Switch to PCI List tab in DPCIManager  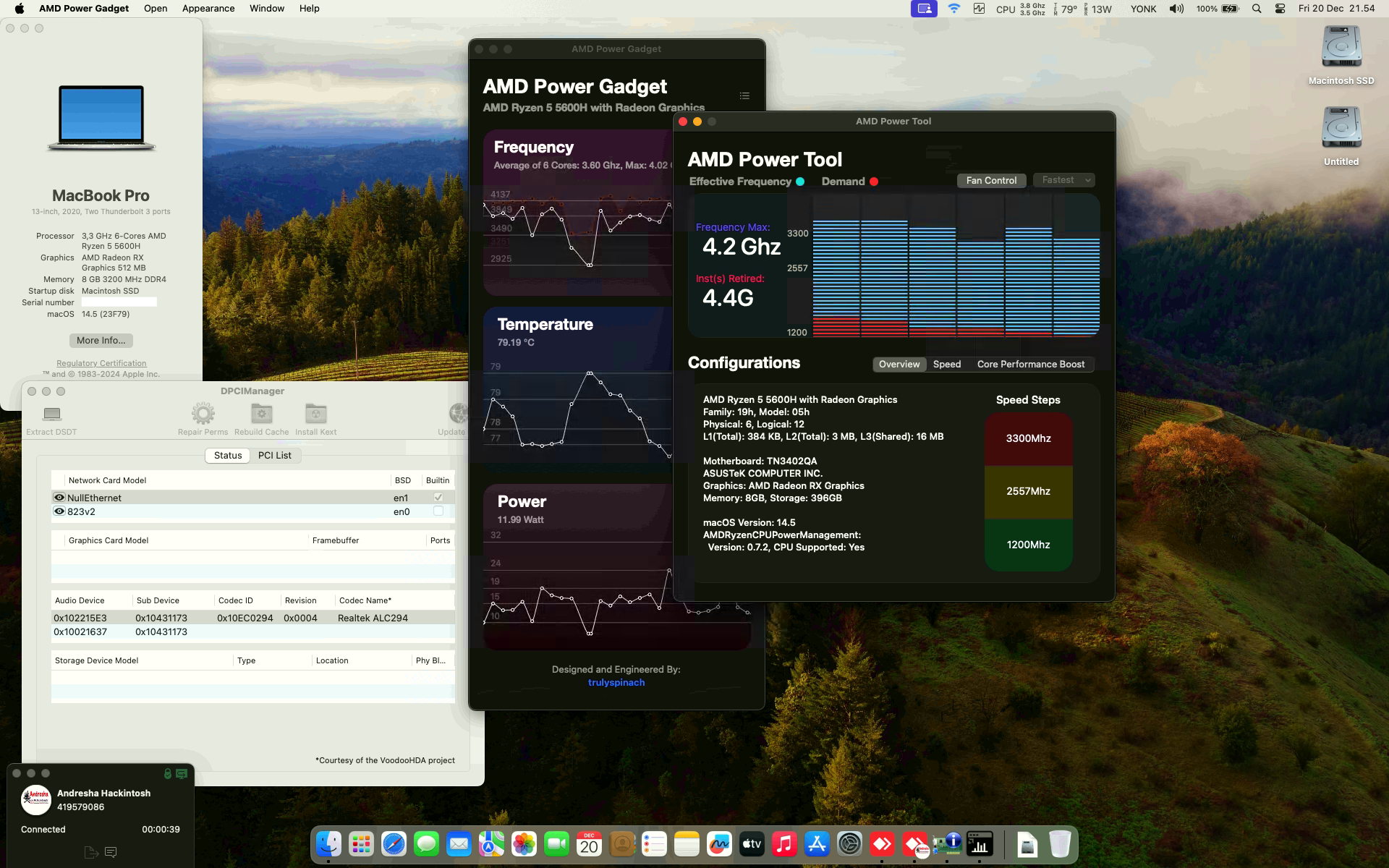(x=275, y=455)
